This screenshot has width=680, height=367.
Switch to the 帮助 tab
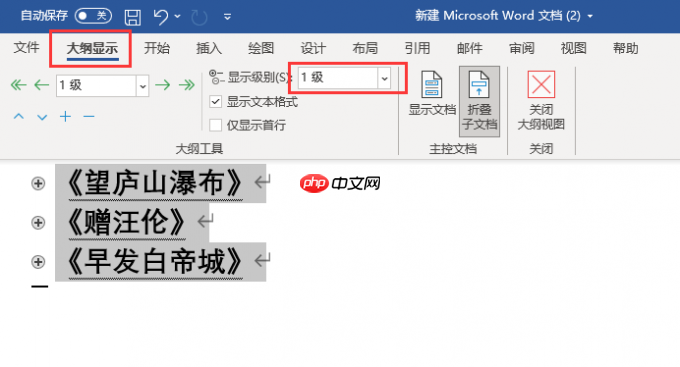coord(625,48)
